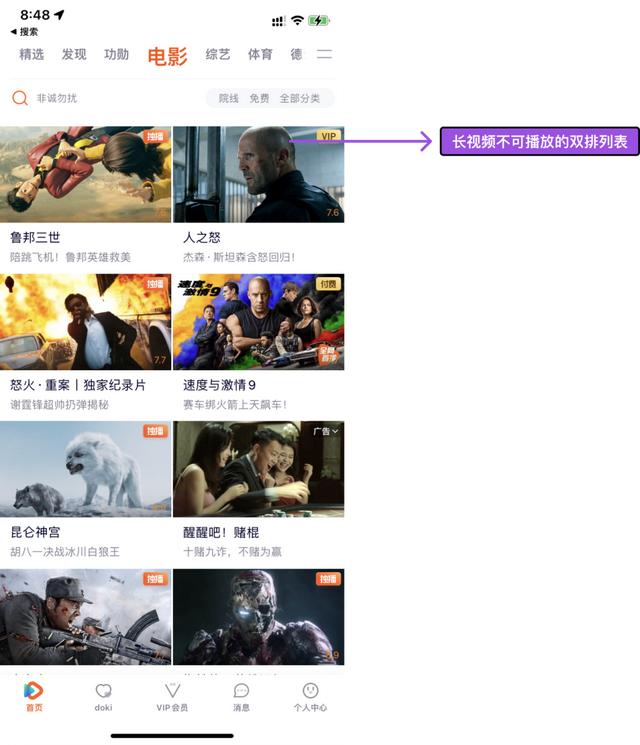Tap the orange search magnifier icon
Viewport: 640px width, 745px height.
tap(19, 98)
